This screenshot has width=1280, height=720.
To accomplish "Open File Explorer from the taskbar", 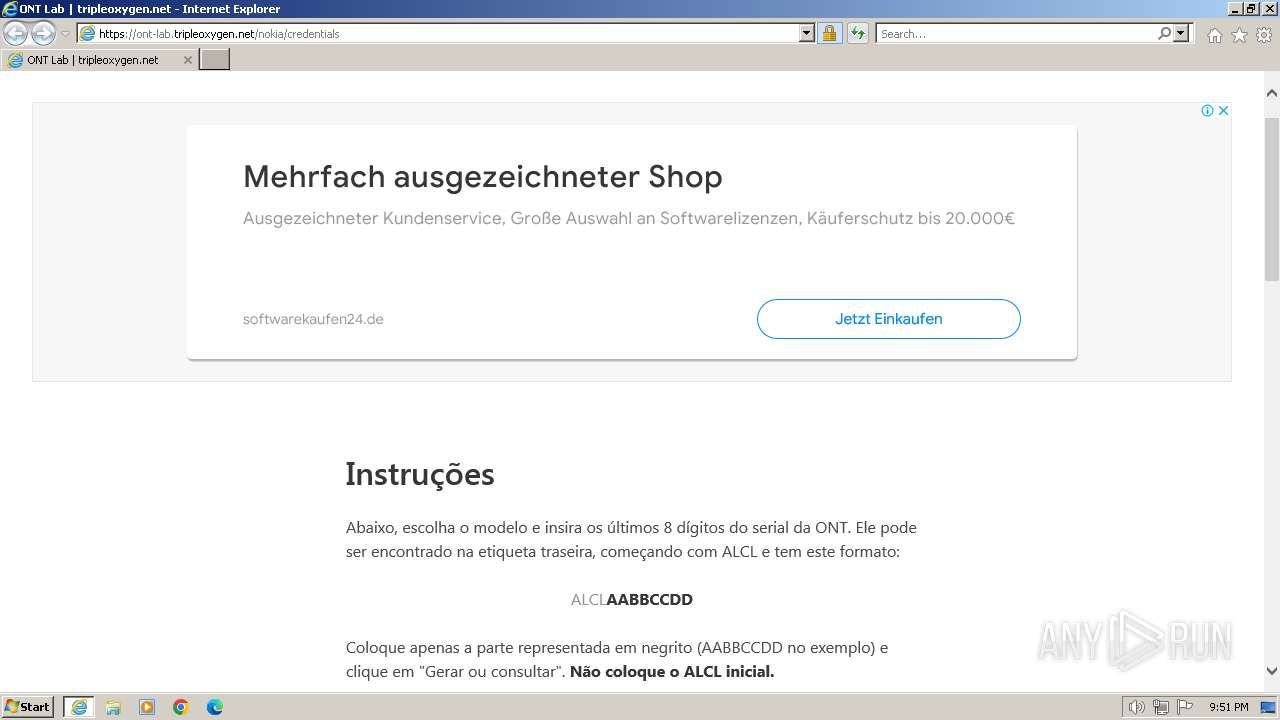I will pyautogui.click(x=113, y=707).
